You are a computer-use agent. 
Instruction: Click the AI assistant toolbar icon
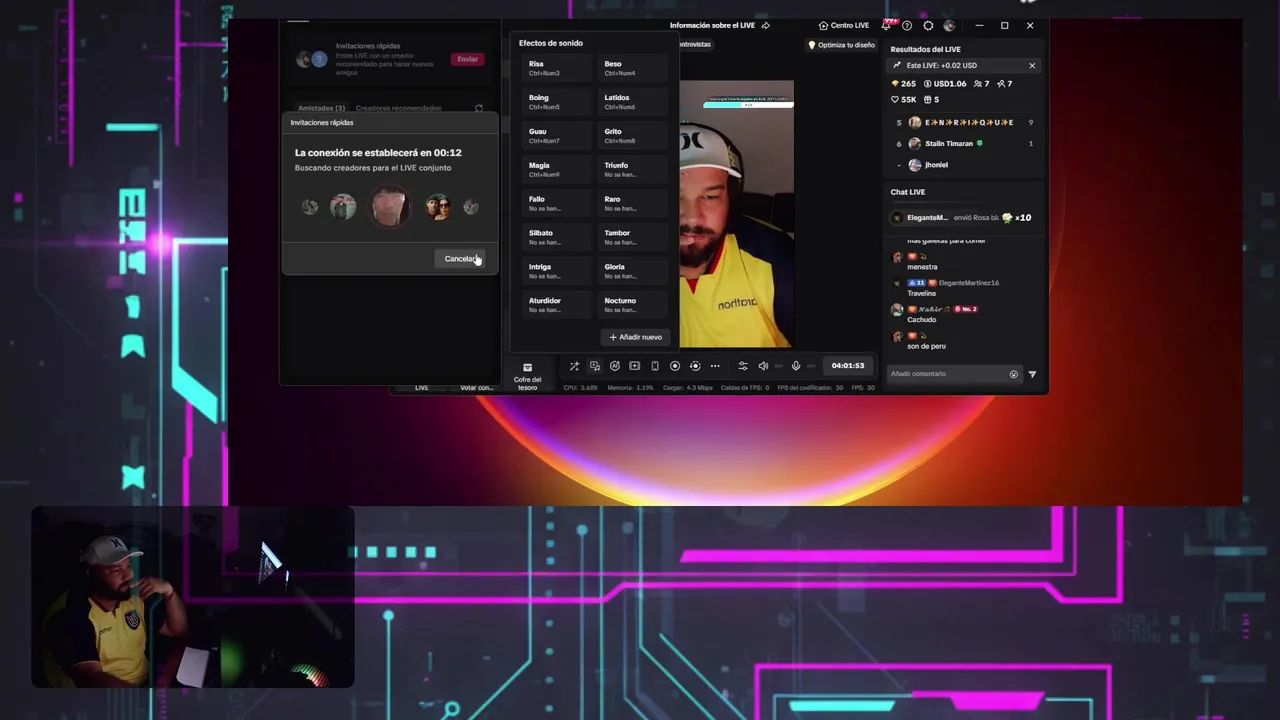614,366
